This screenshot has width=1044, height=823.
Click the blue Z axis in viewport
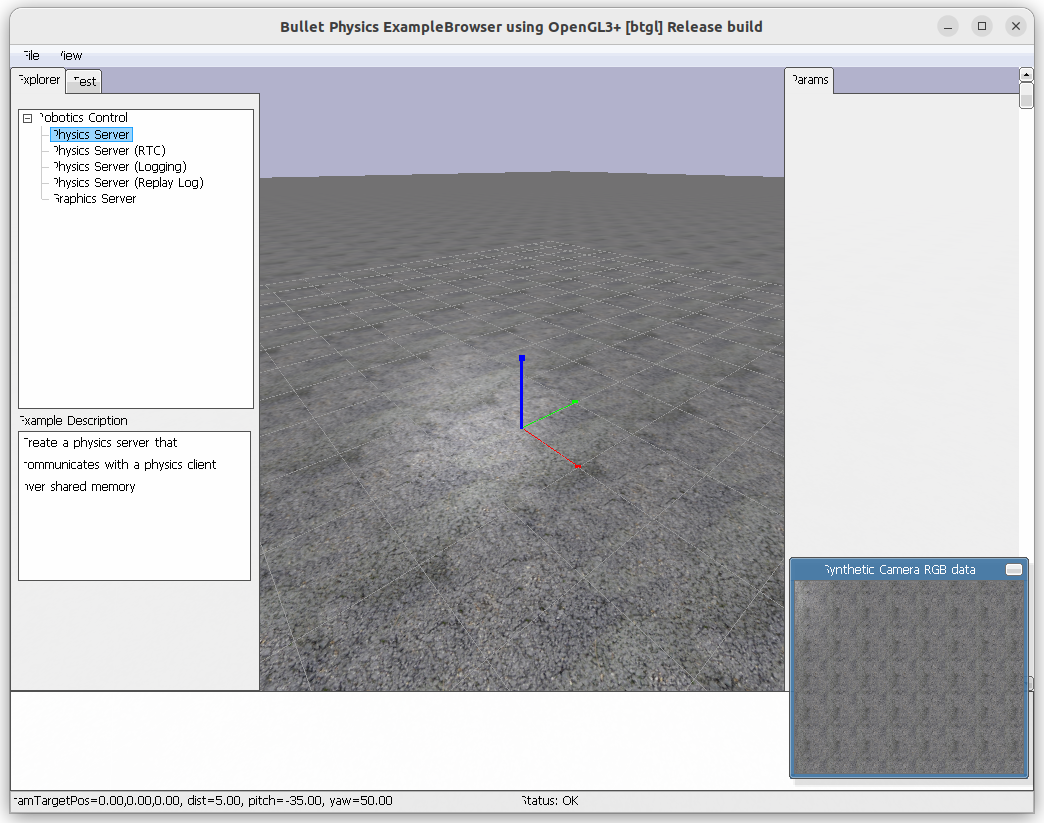point(521,393)
